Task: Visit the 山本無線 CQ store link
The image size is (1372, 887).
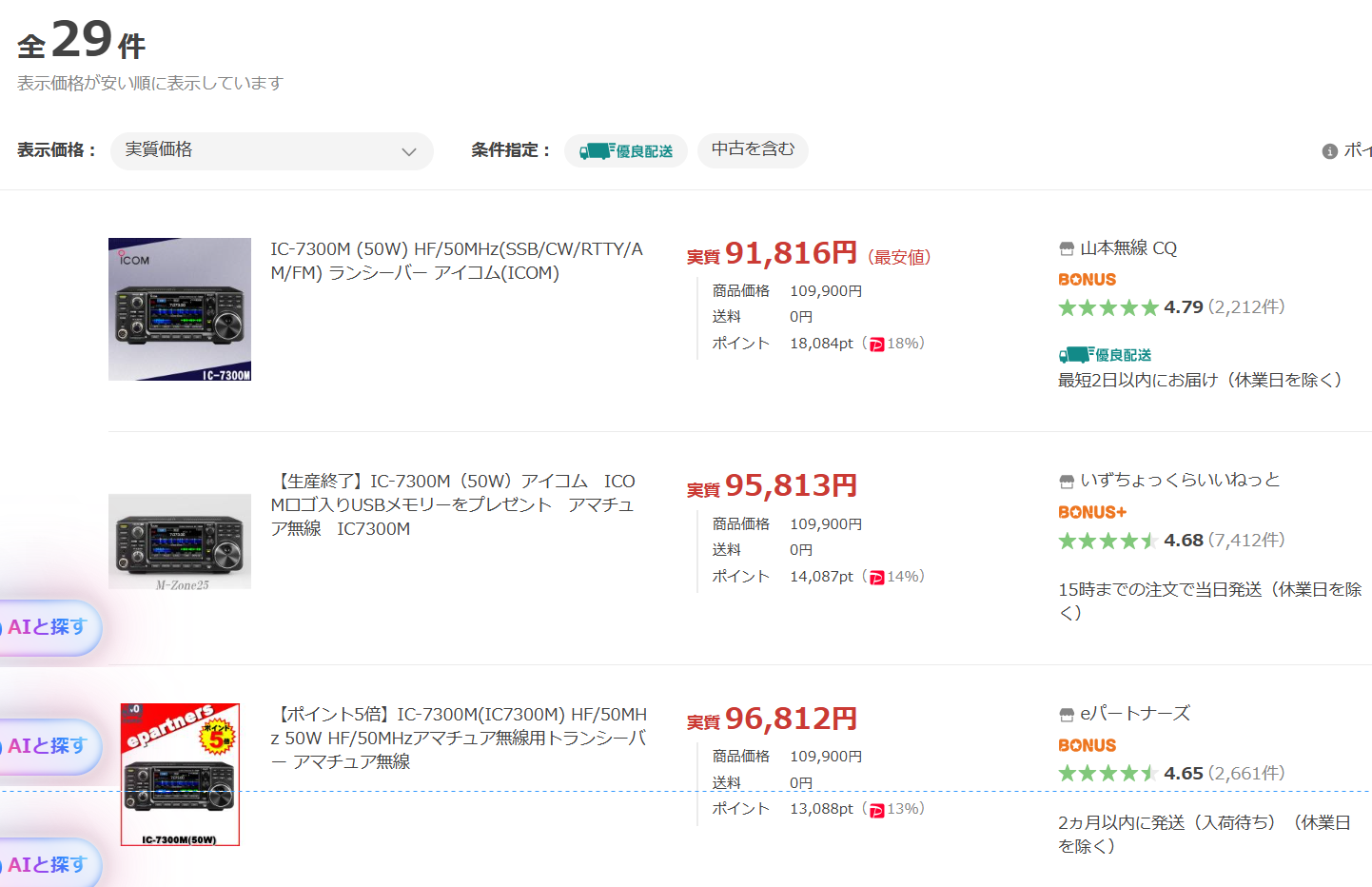Action: click(x=1127, y=248)
